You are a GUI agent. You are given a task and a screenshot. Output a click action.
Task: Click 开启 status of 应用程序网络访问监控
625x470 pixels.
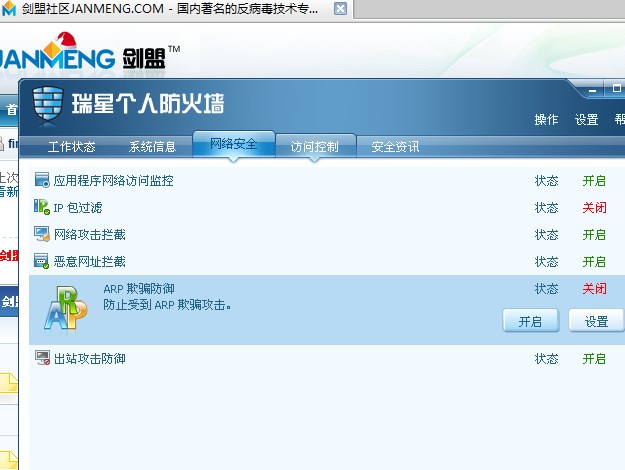click(x=594, y=181)
